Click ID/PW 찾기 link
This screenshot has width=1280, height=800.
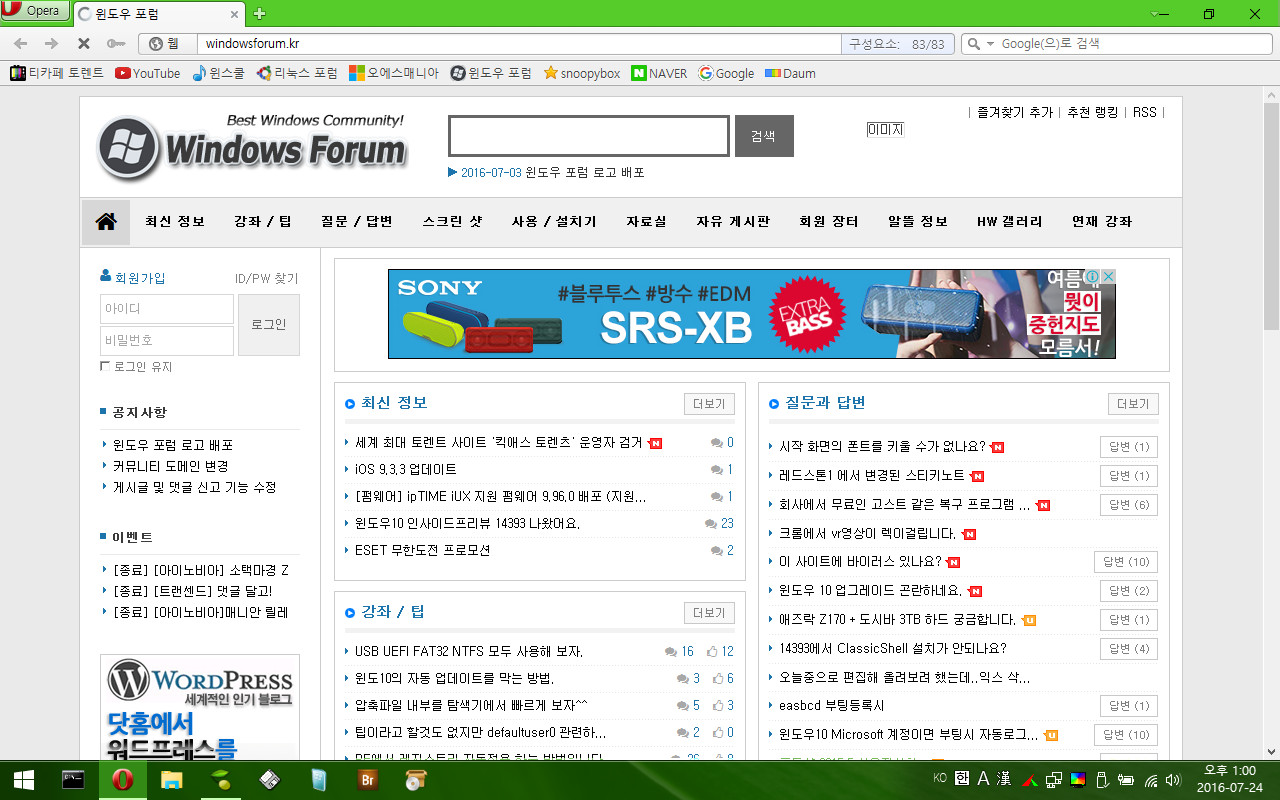(x=266, y=279)
